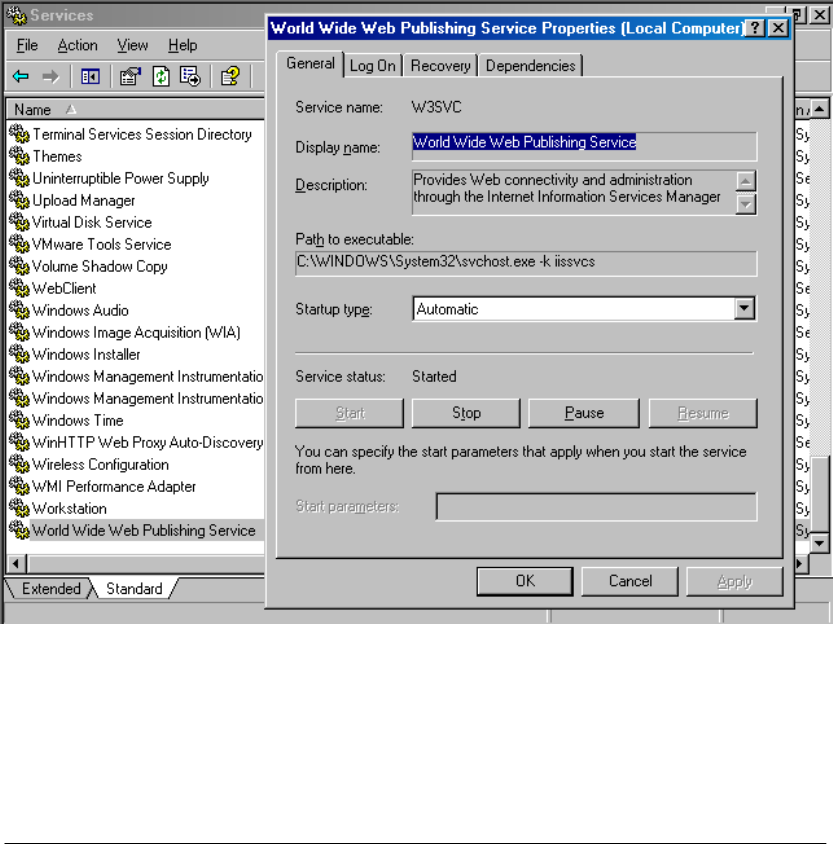Switch to the Log On tab
The image size is (833, 844).
pos(372,66)
